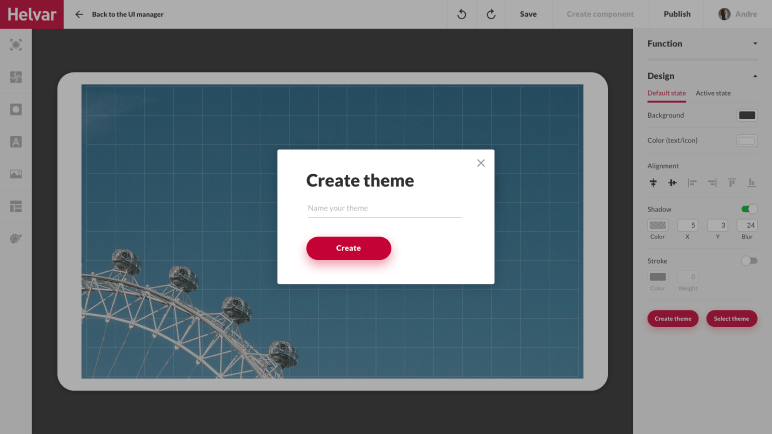
Task: Select the image tool in sidebar
Action: point(16,174)
